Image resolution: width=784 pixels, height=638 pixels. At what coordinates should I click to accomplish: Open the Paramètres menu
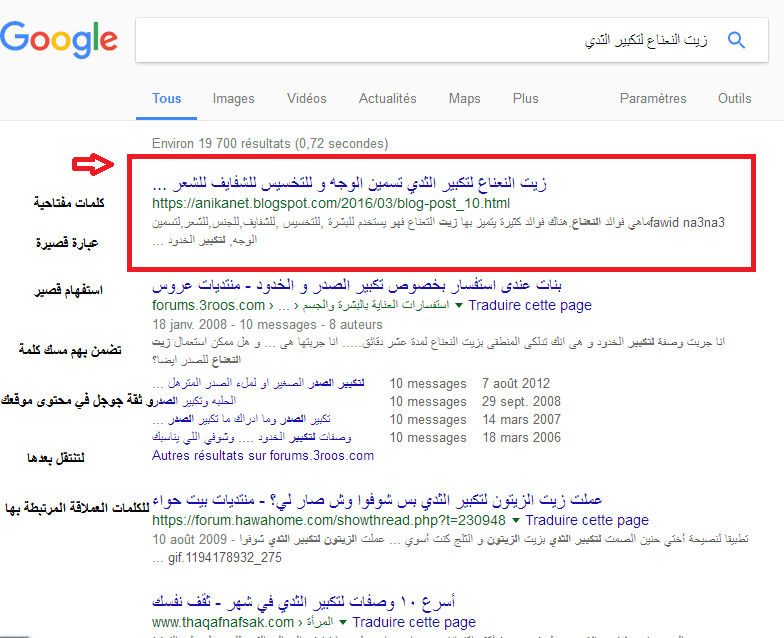(x=653, y=98)
